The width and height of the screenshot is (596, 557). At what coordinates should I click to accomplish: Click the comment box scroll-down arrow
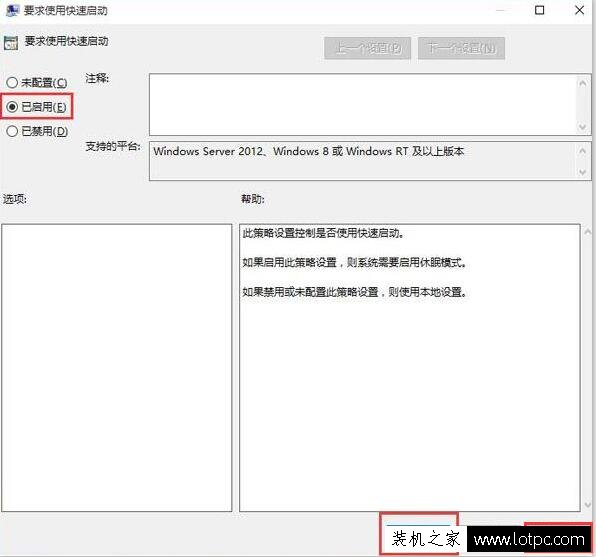tap(582, 127)
